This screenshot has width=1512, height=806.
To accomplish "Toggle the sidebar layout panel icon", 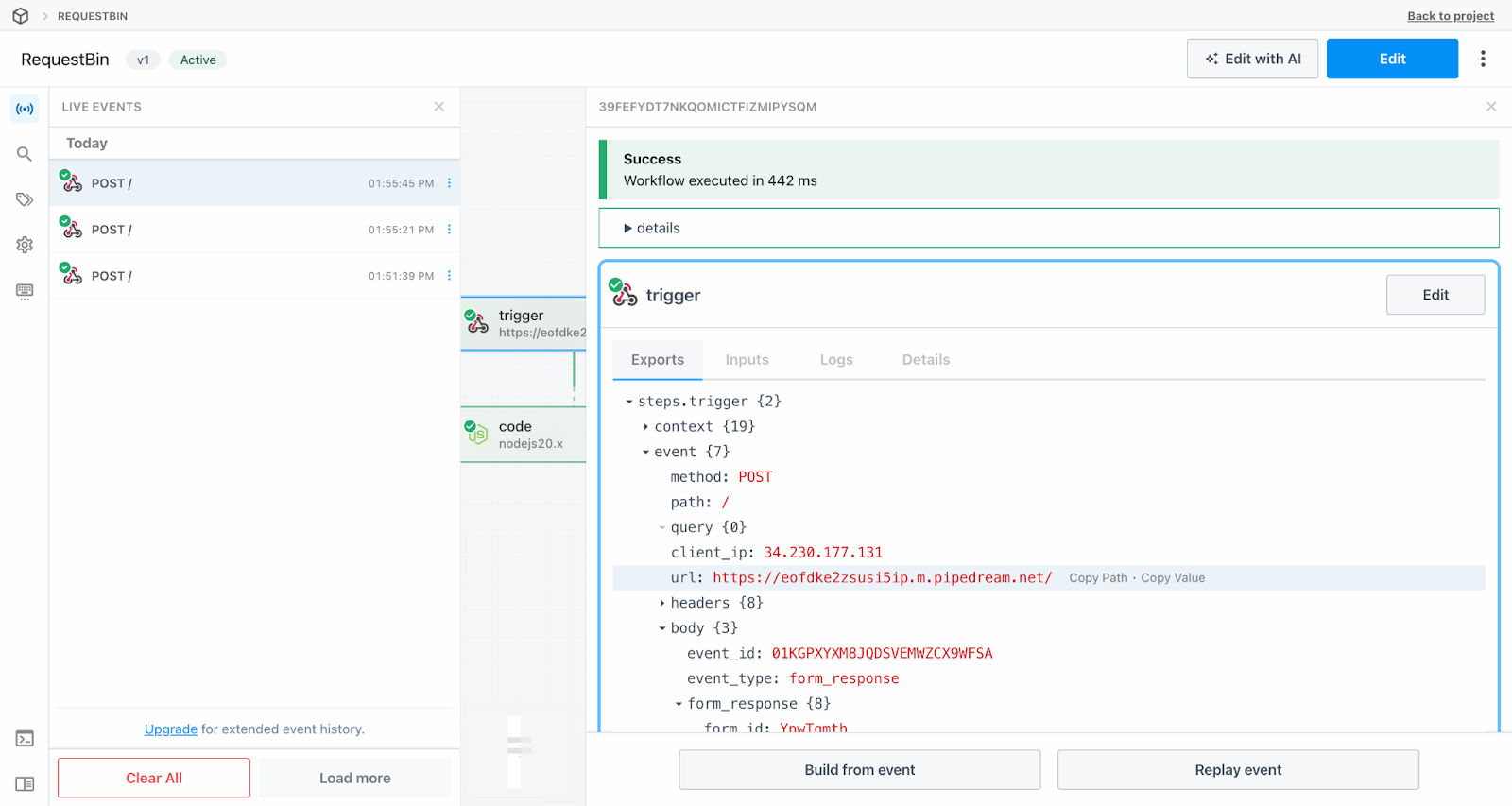I will click(x=25, y=784).
